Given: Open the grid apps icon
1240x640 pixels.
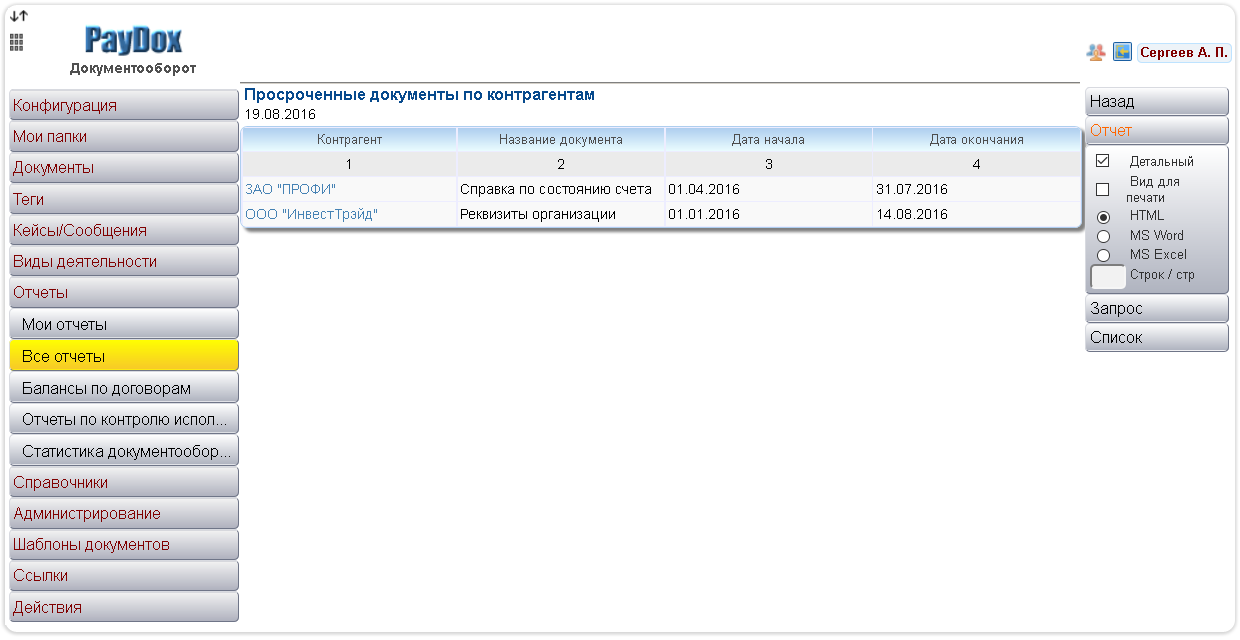Looking at the screenshot, I should (x=17, y=42).
